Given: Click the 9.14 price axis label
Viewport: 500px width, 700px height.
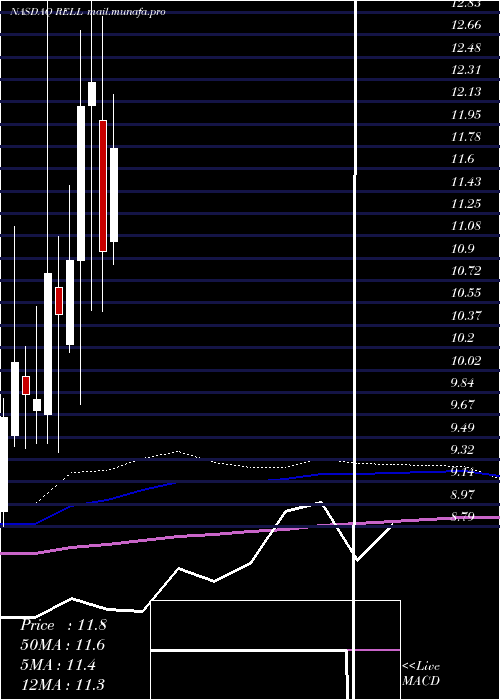Looking at the screenshot, I should [462, 472].
